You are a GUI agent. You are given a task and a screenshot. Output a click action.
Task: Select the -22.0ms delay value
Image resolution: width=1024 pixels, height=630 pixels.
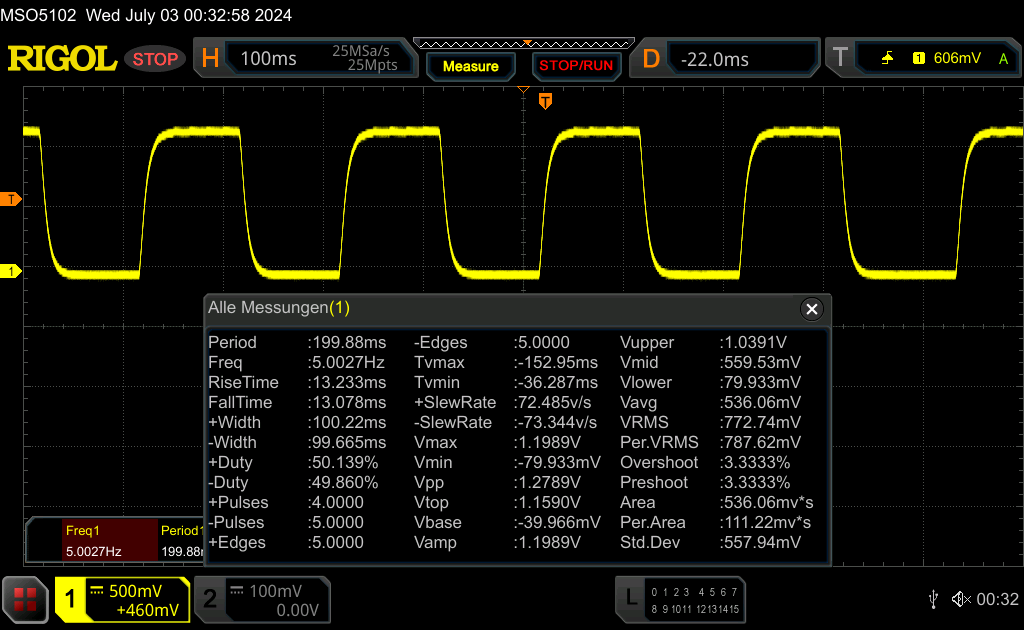[714, 59]
